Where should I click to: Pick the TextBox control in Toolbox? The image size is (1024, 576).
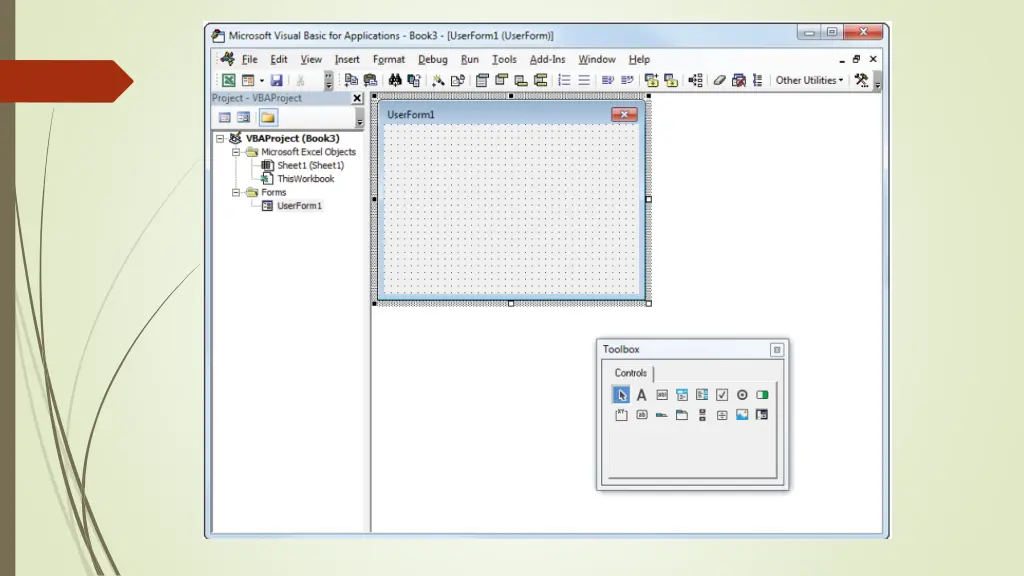pyautogui.click(x=662, y=394)
